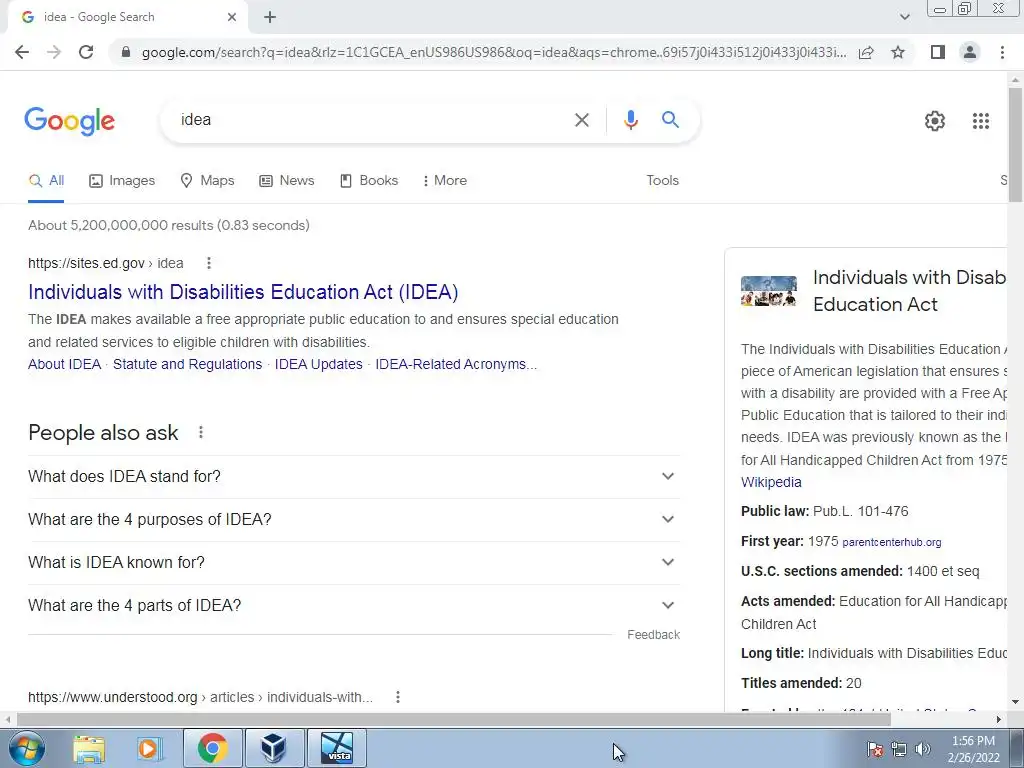Open the More search categories menu
Image resolution: width=1024 pixels, height=768 pixels.
coord(445,181)
